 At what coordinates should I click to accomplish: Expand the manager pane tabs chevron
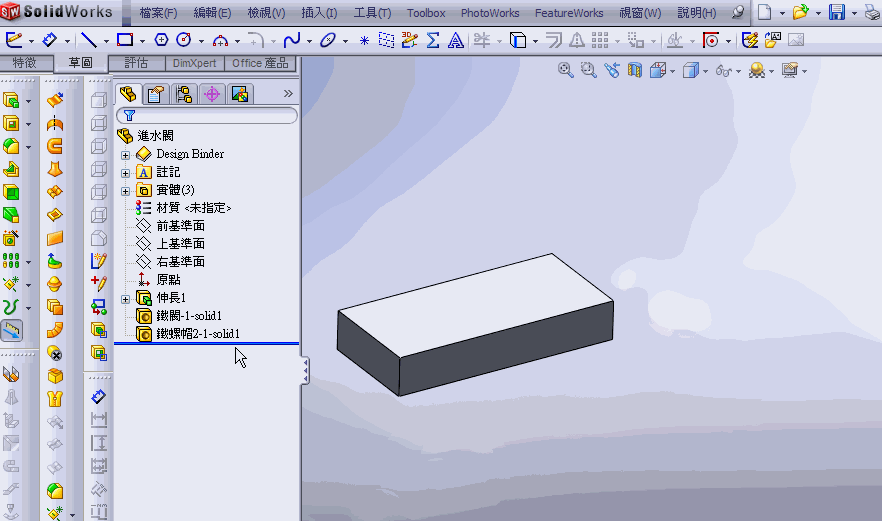288,93
